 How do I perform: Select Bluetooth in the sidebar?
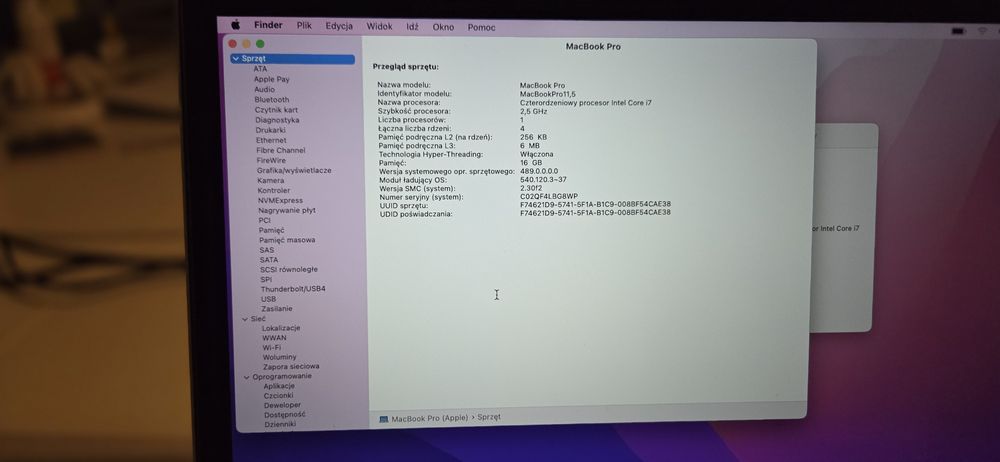click(272, 100)
